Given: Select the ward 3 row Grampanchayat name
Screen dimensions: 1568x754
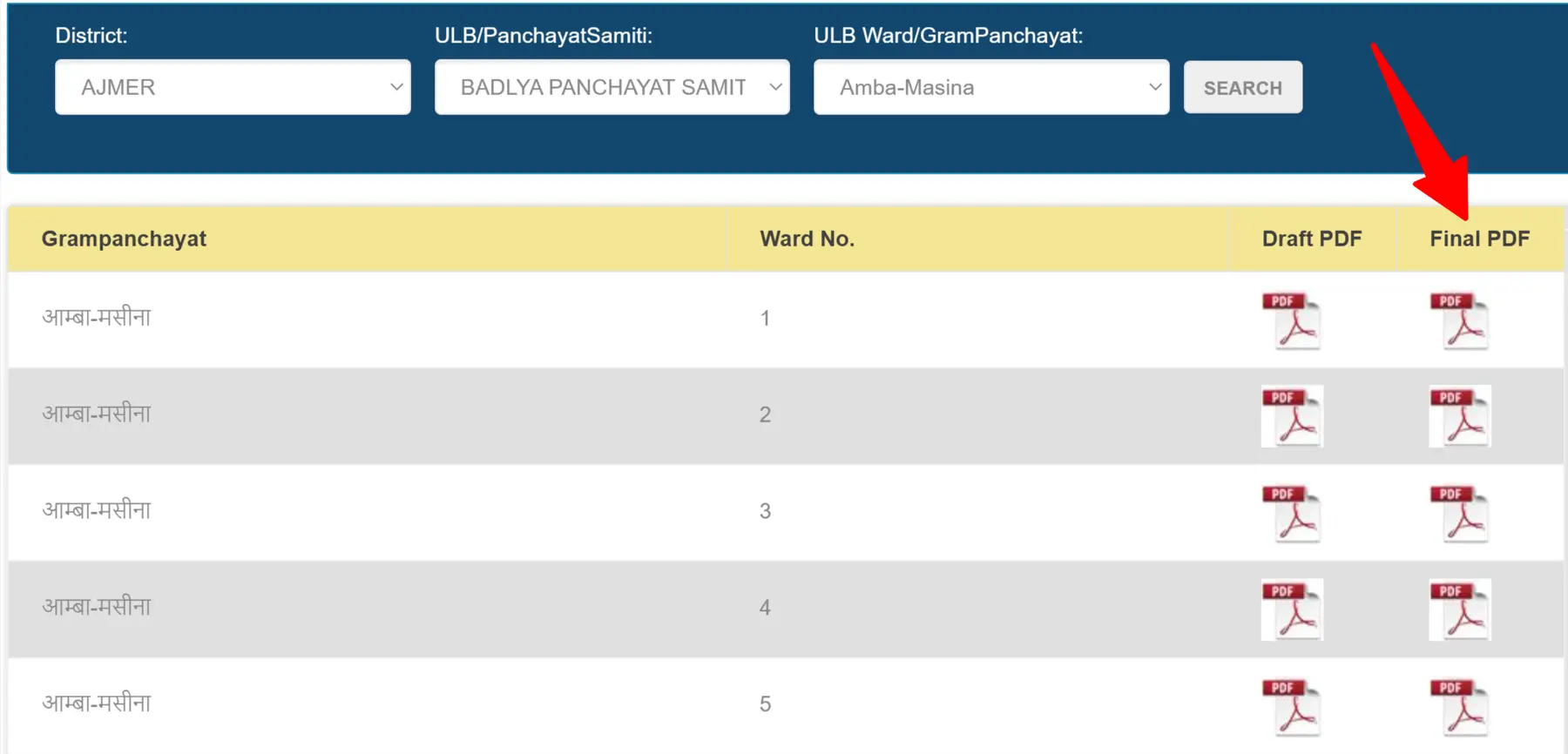Looking at the screenshot, I should [97, 510].
